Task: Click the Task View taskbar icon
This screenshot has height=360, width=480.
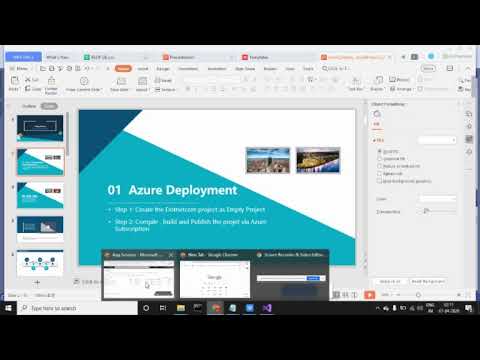Action: click(x=163, y=308)
